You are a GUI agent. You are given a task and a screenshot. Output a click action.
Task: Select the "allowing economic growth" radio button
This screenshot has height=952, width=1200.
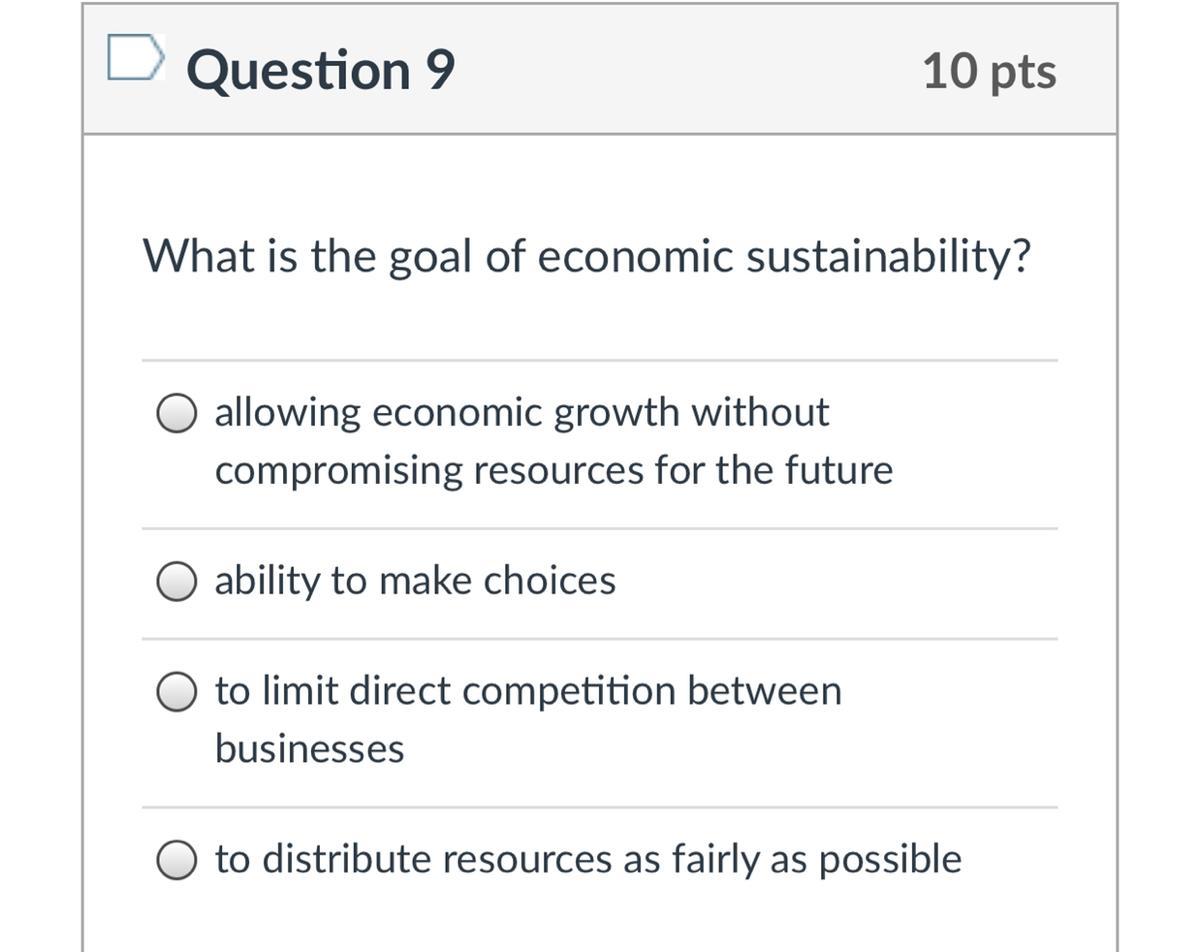176,414
